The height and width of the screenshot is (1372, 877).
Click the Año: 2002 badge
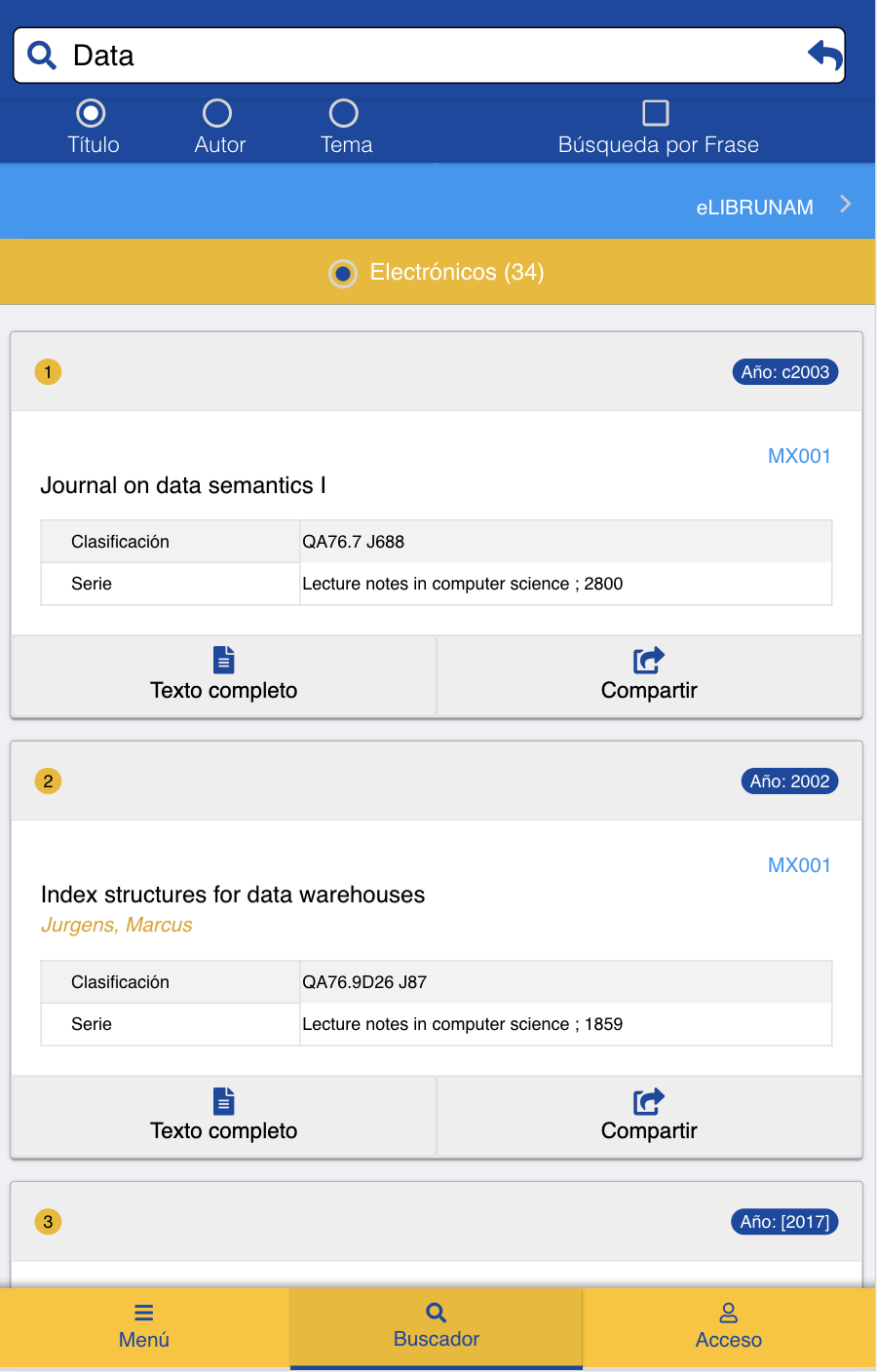click(789, 781)
